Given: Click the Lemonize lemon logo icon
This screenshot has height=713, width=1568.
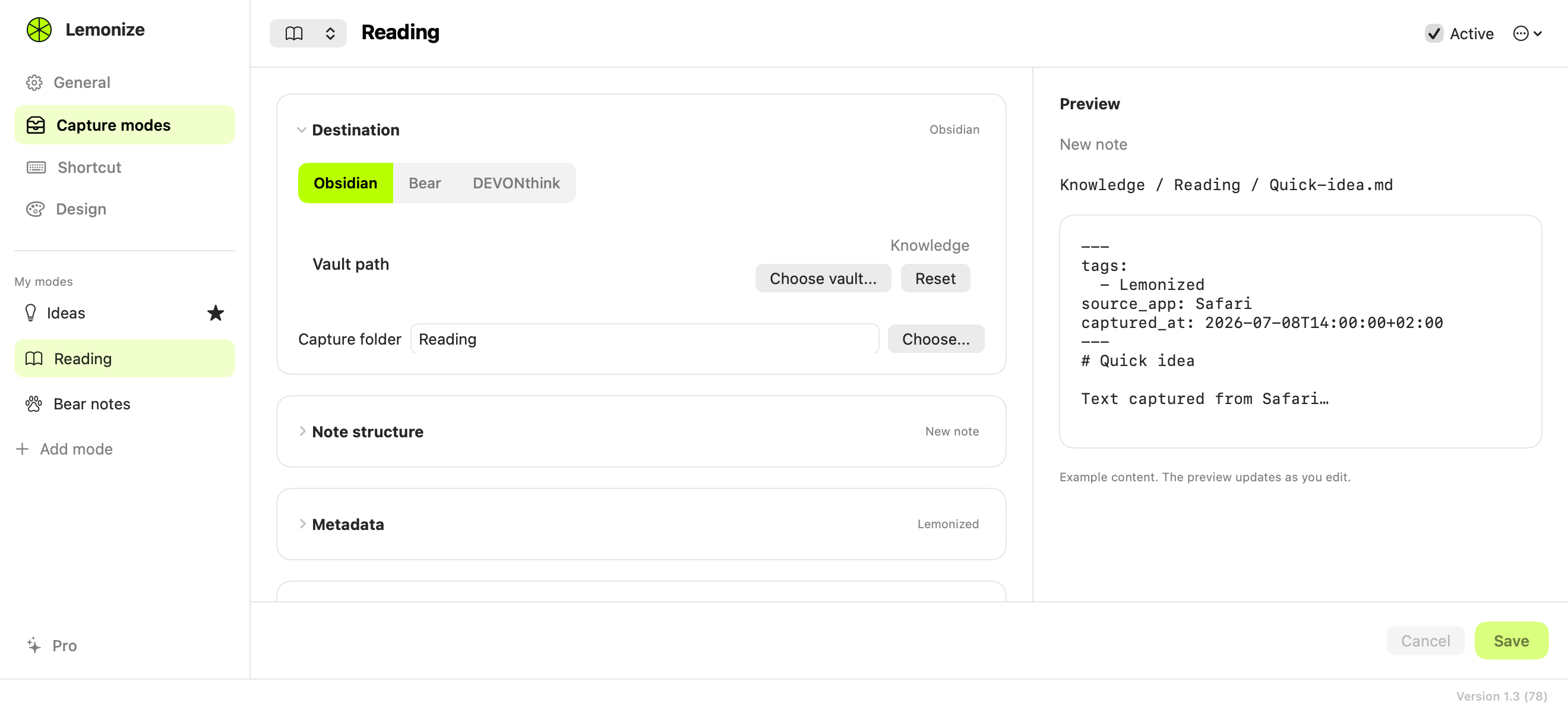Looking at the screenshot, I should pos(39,30).
